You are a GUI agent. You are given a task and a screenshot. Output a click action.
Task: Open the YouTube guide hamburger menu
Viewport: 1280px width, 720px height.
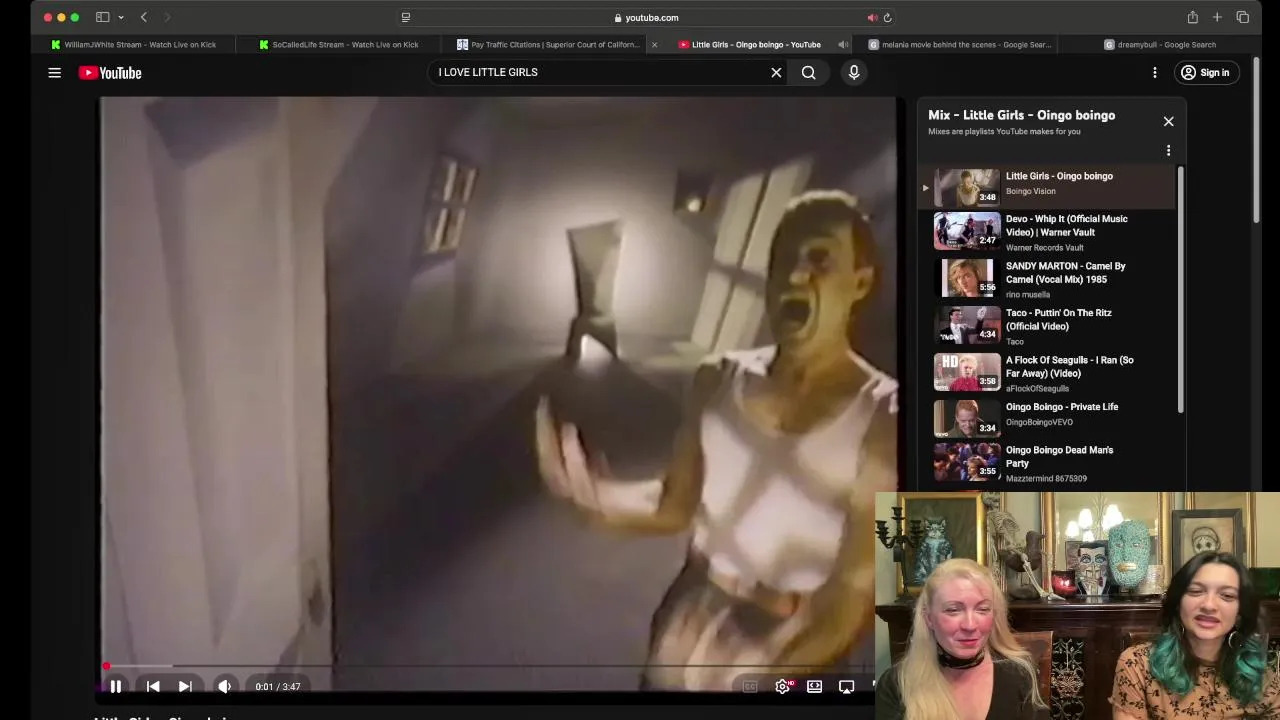[55, 73]
